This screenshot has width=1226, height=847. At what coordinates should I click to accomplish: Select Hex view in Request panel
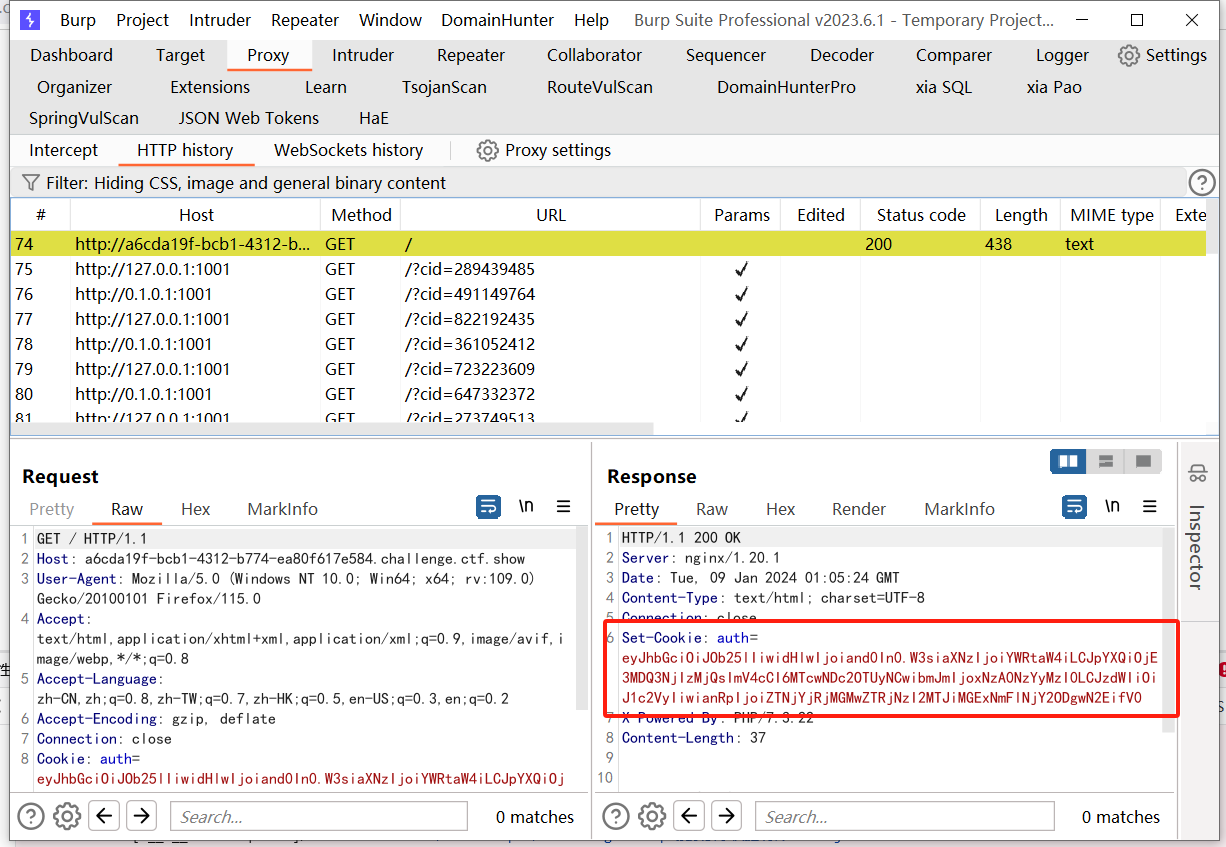196,509
